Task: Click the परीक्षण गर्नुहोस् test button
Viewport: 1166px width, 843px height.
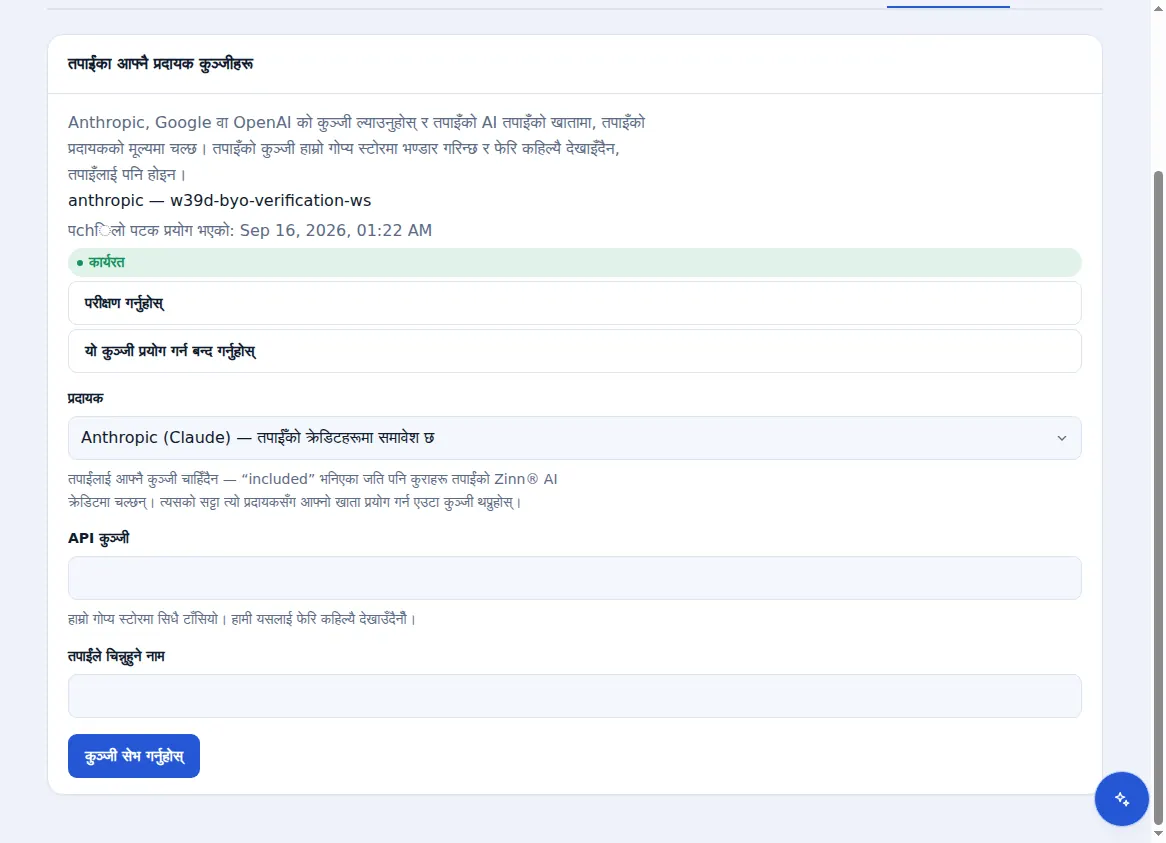Action: (x=574, y=303)
